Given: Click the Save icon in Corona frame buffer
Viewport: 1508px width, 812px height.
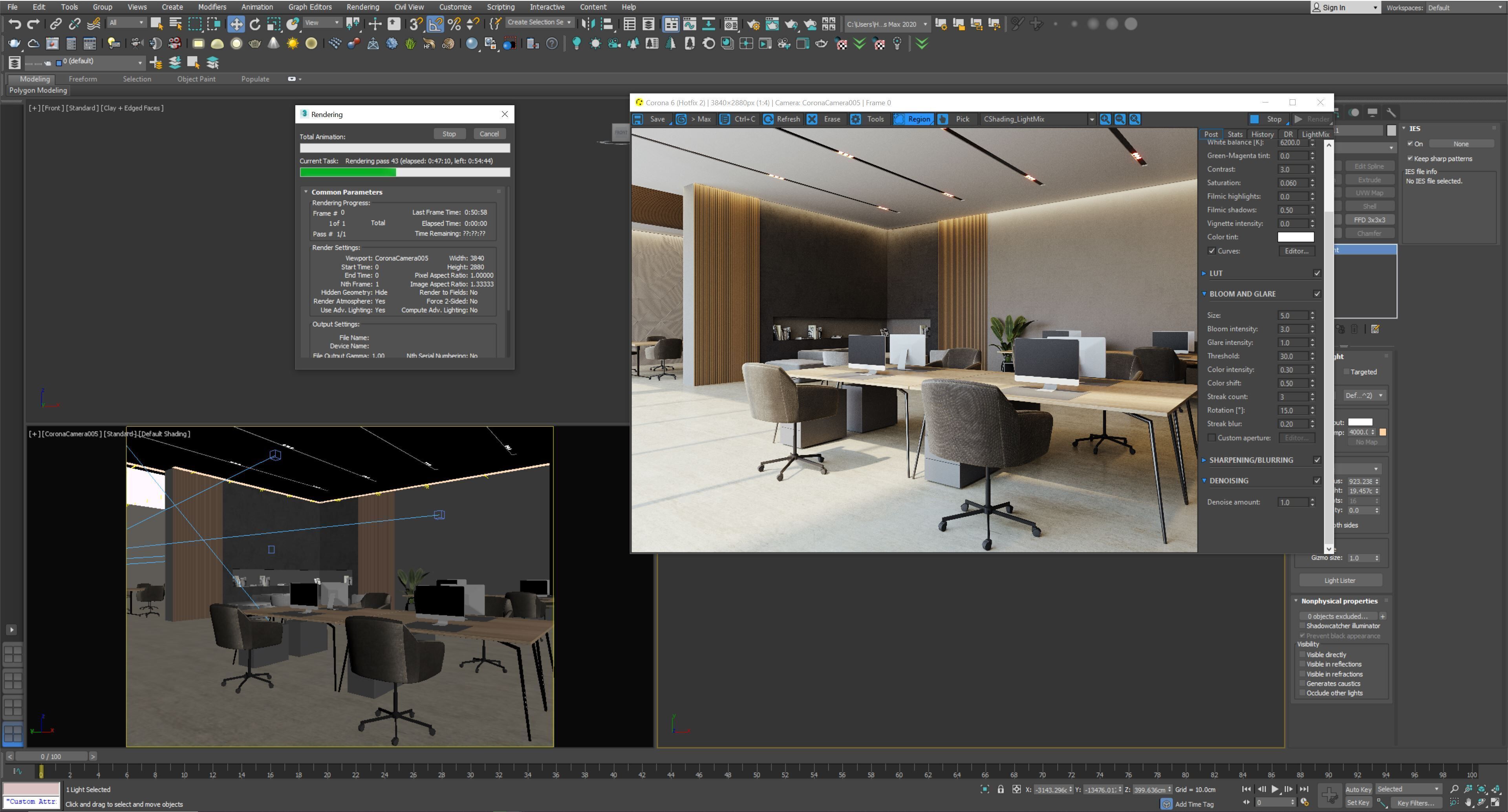Looking at the screenshot, I should (638, 119).
